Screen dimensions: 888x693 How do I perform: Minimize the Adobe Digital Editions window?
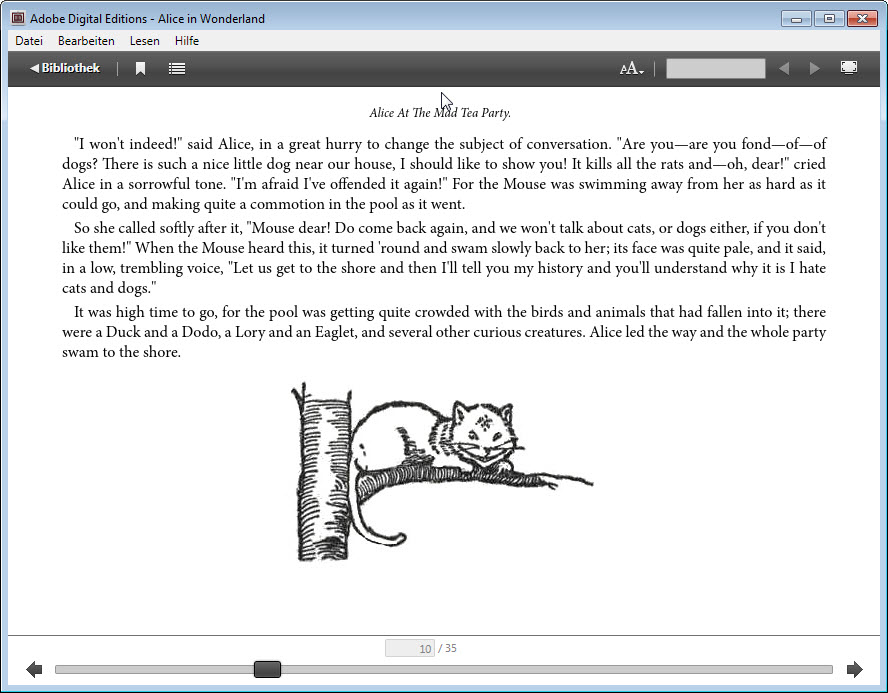[796, 19]
